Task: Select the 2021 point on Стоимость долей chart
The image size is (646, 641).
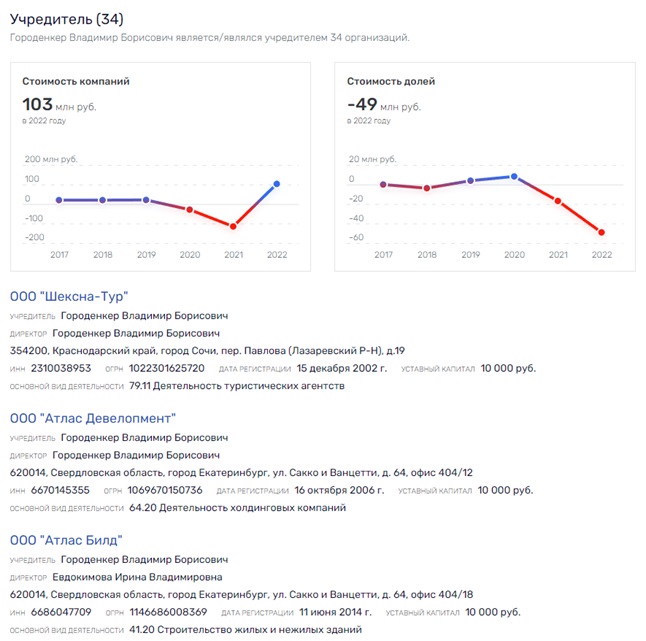Action: tap(557, 200)
